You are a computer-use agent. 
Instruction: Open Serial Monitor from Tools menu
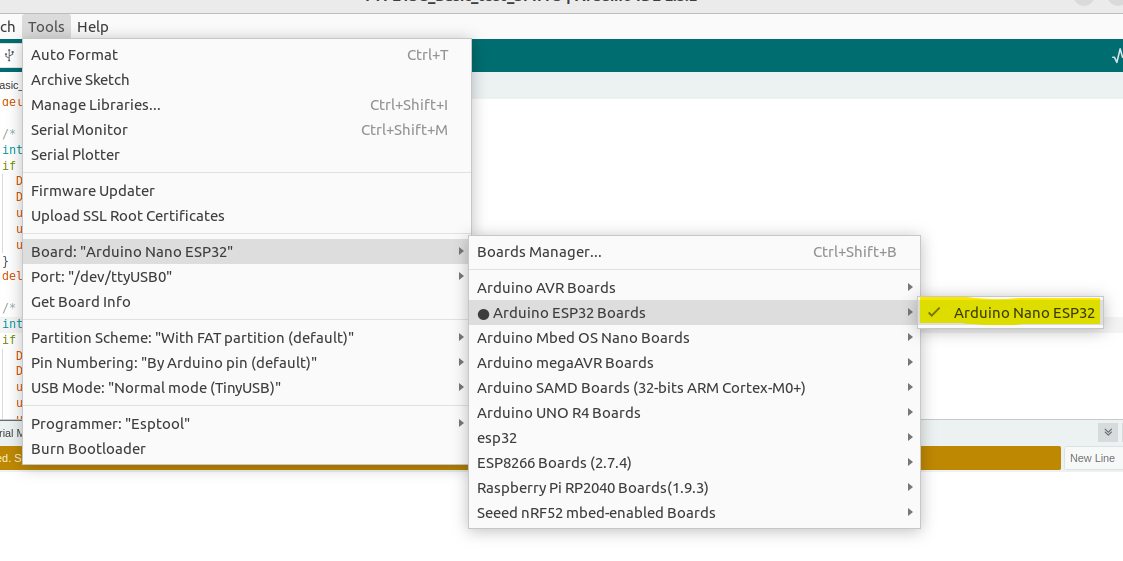(x=247, y=130)
